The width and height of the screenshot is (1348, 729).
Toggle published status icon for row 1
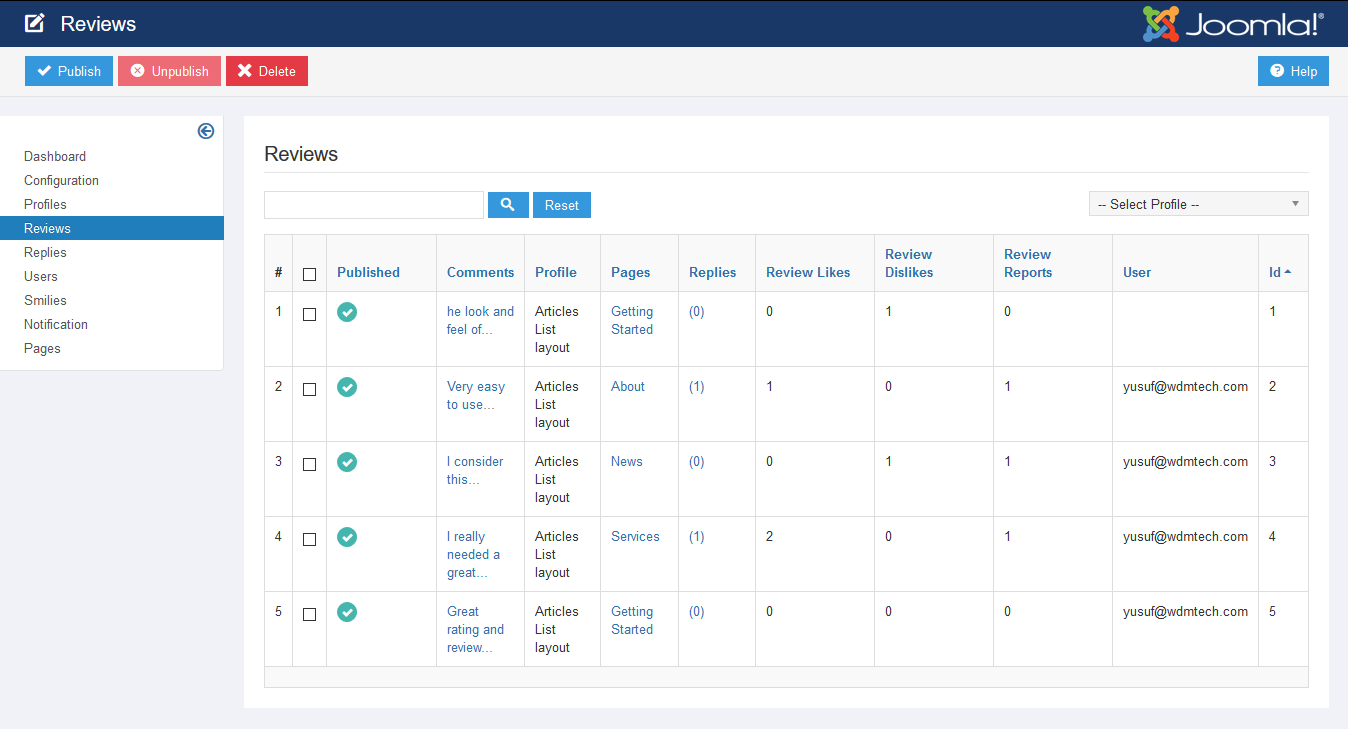347,312
